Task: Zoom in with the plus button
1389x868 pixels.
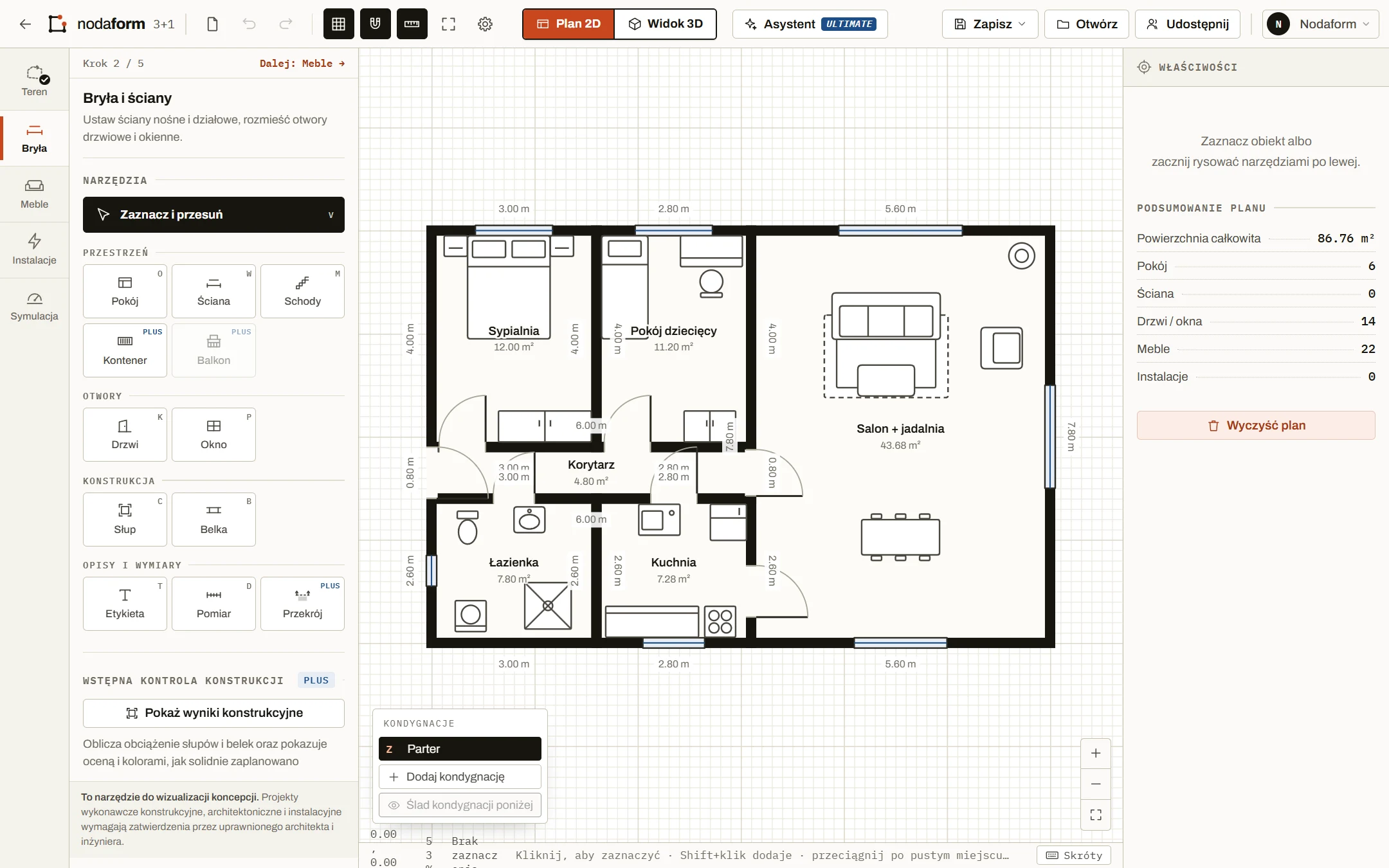Action: tap(1096, 753)
